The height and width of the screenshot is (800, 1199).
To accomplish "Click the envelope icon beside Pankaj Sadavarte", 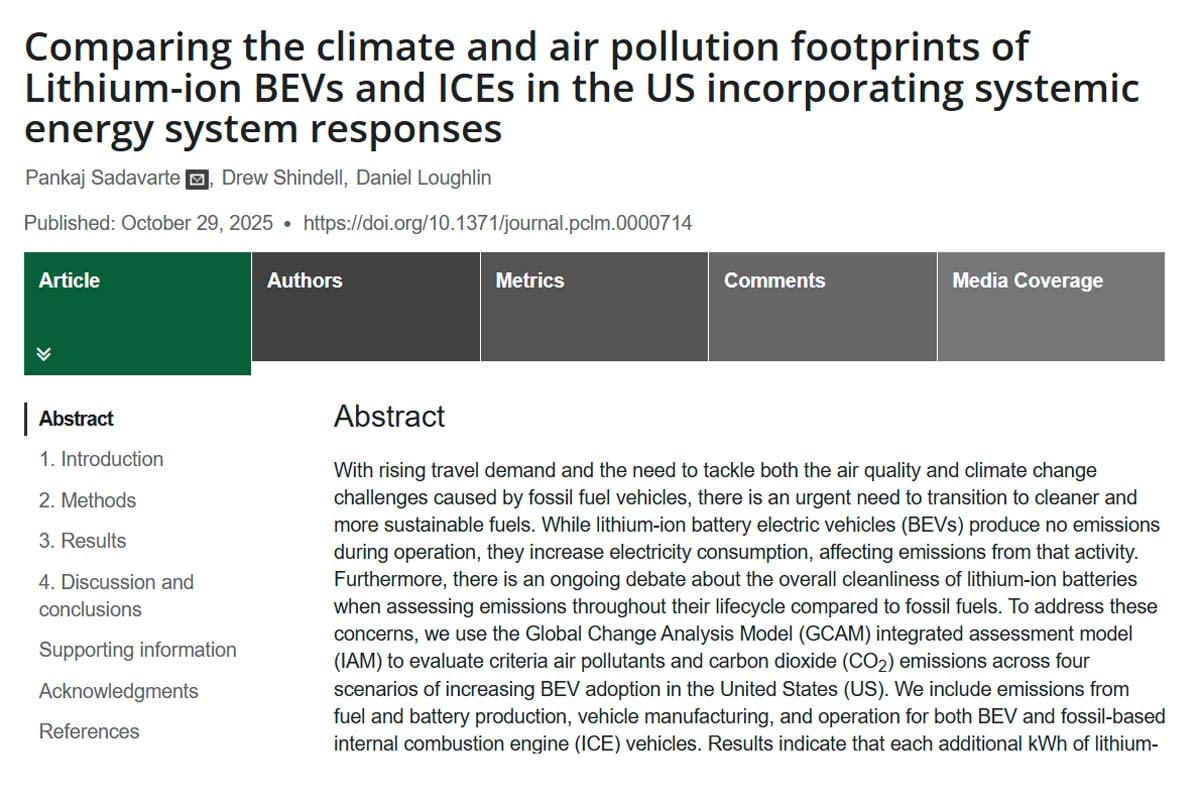I will [x=197, y=180].
